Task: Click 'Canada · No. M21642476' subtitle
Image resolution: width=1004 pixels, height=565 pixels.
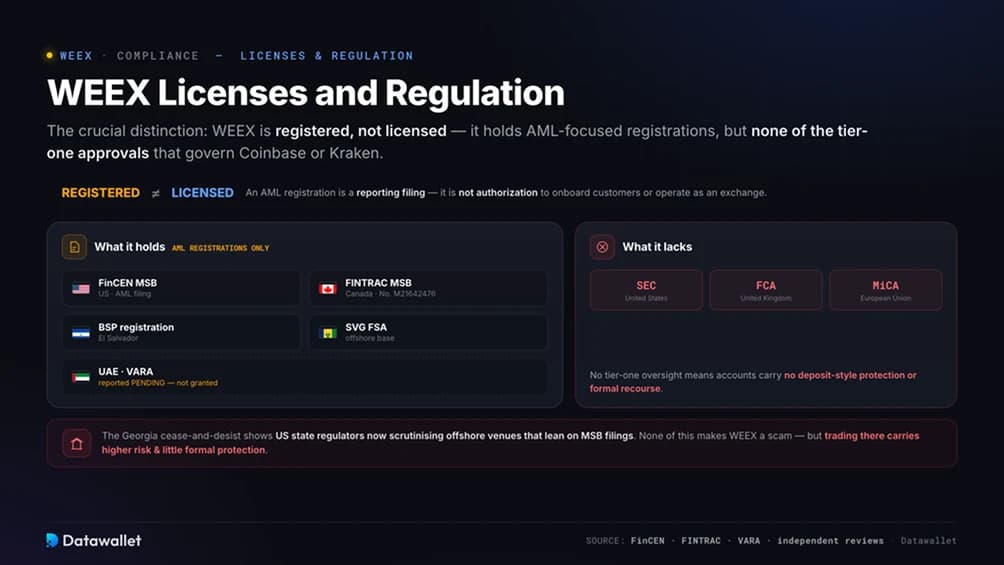Action: (390, 294)
